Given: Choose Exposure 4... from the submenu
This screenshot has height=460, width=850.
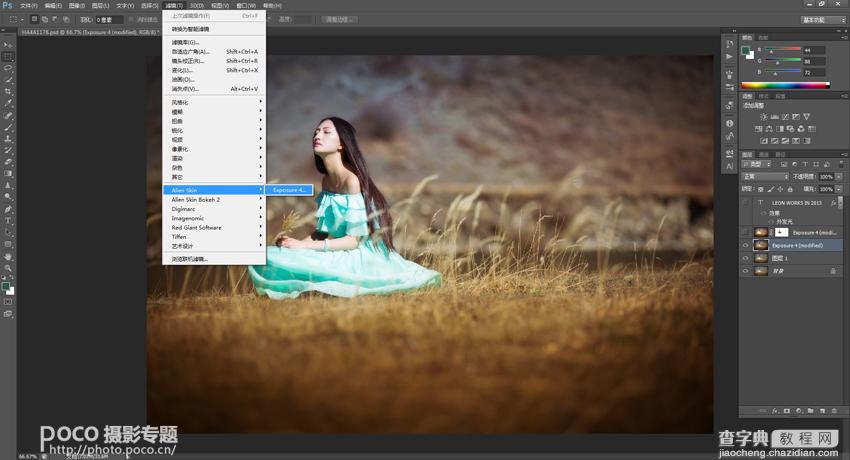Looking at the screenshot, I should coord(289,190).
